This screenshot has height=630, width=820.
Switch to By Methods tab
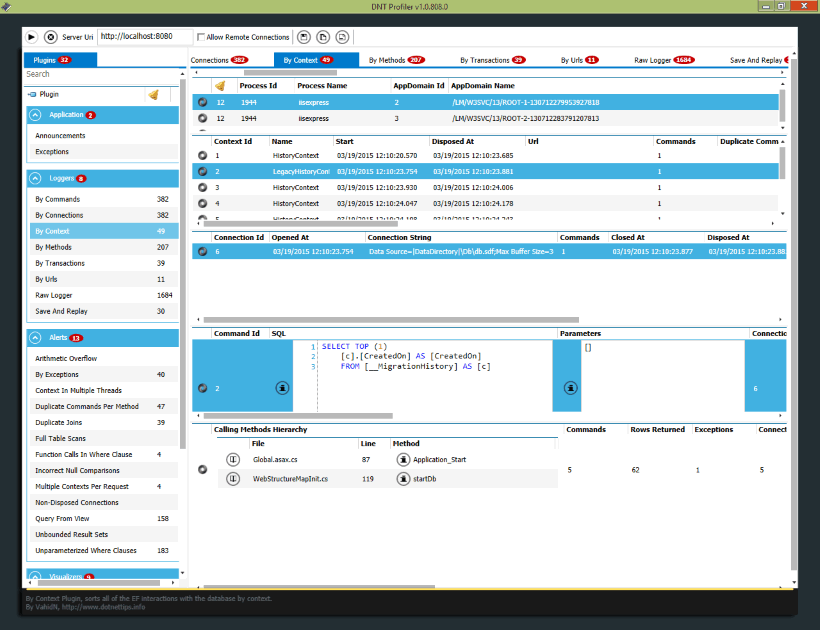coord(396,60)
